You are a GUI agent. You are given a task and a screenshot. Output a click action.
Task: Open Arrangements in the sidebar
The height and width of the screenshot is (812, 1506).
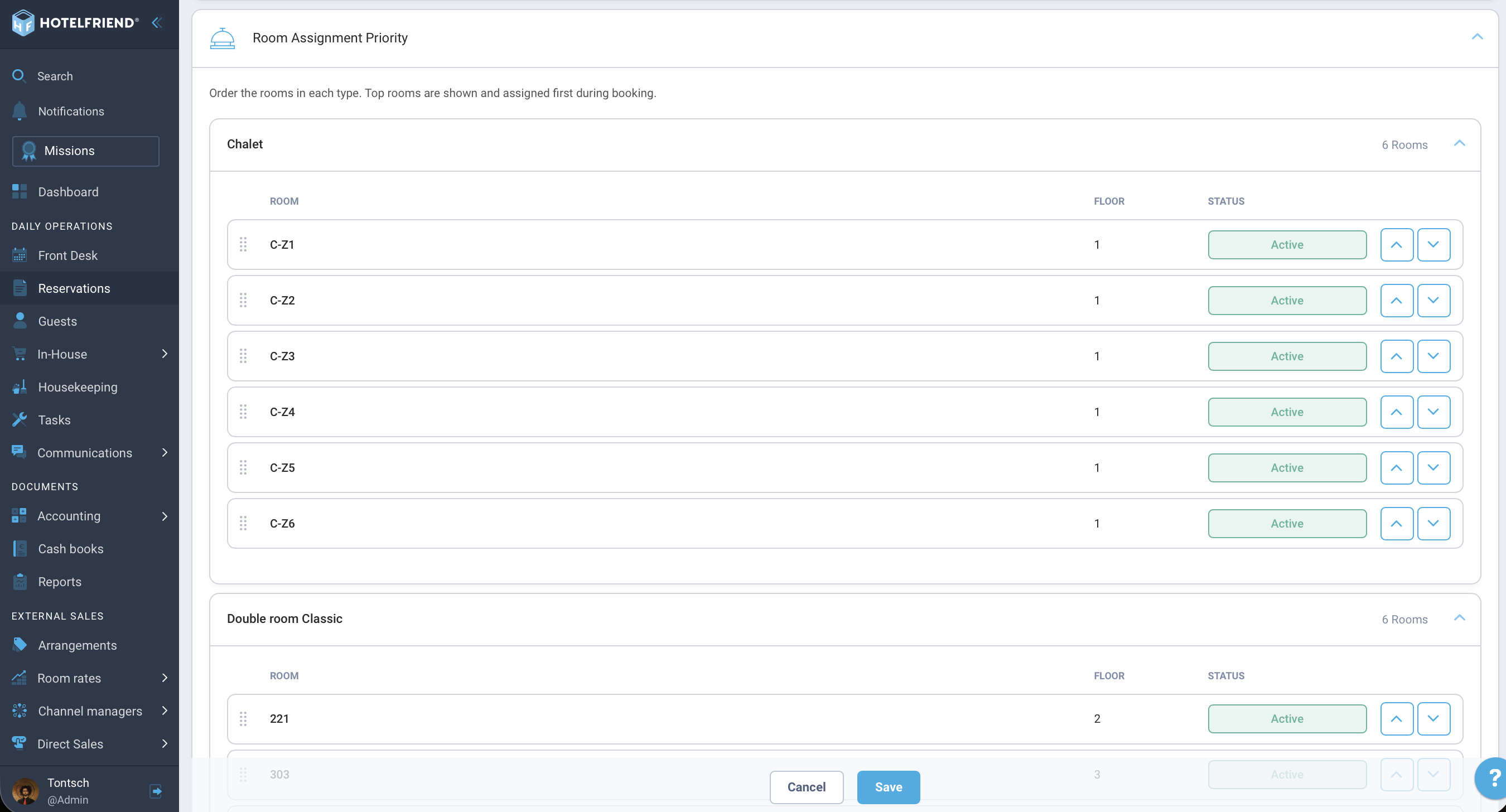(89, 645)
